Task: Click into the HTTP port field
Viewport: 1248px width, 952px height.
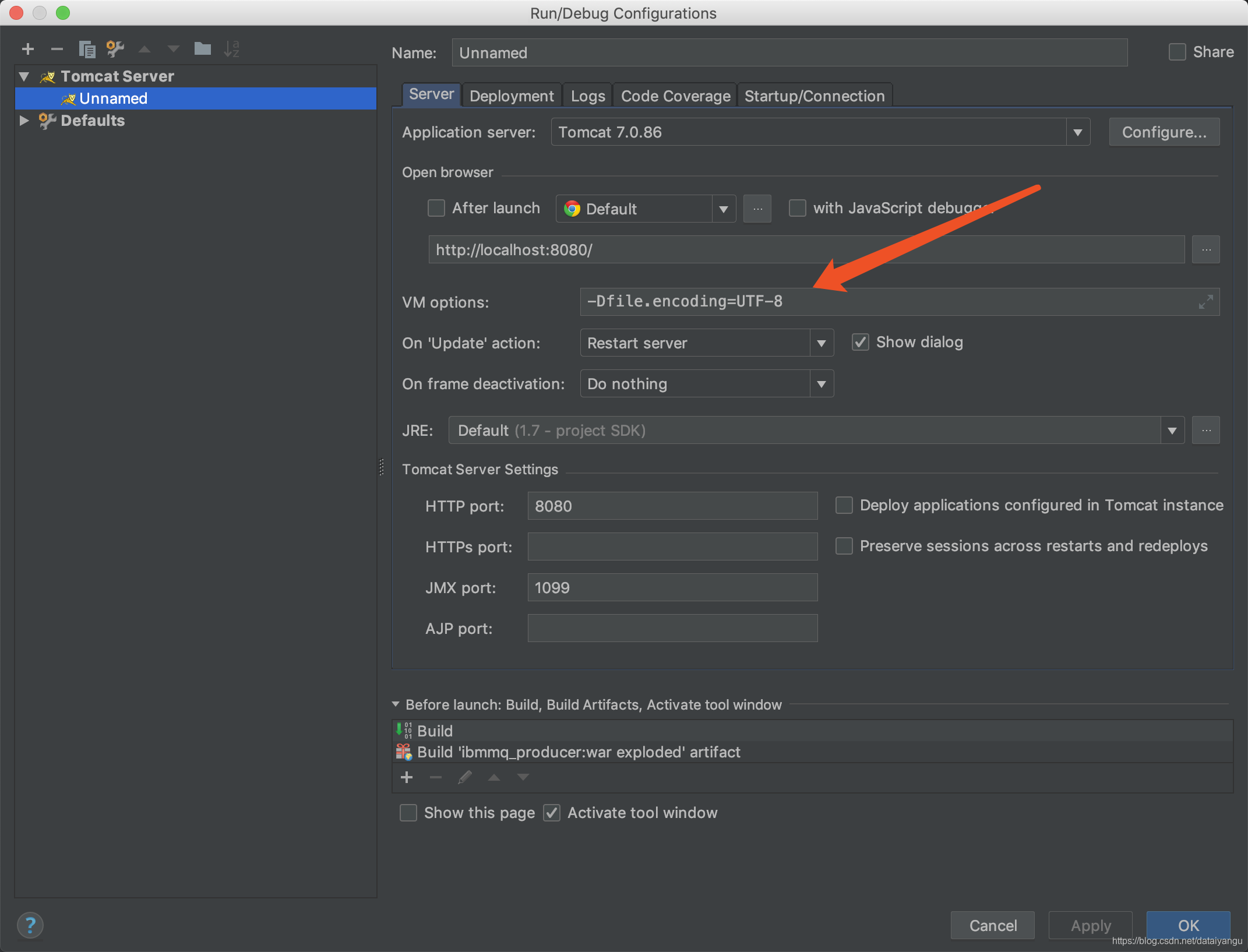Action: (x=672, y=506)
